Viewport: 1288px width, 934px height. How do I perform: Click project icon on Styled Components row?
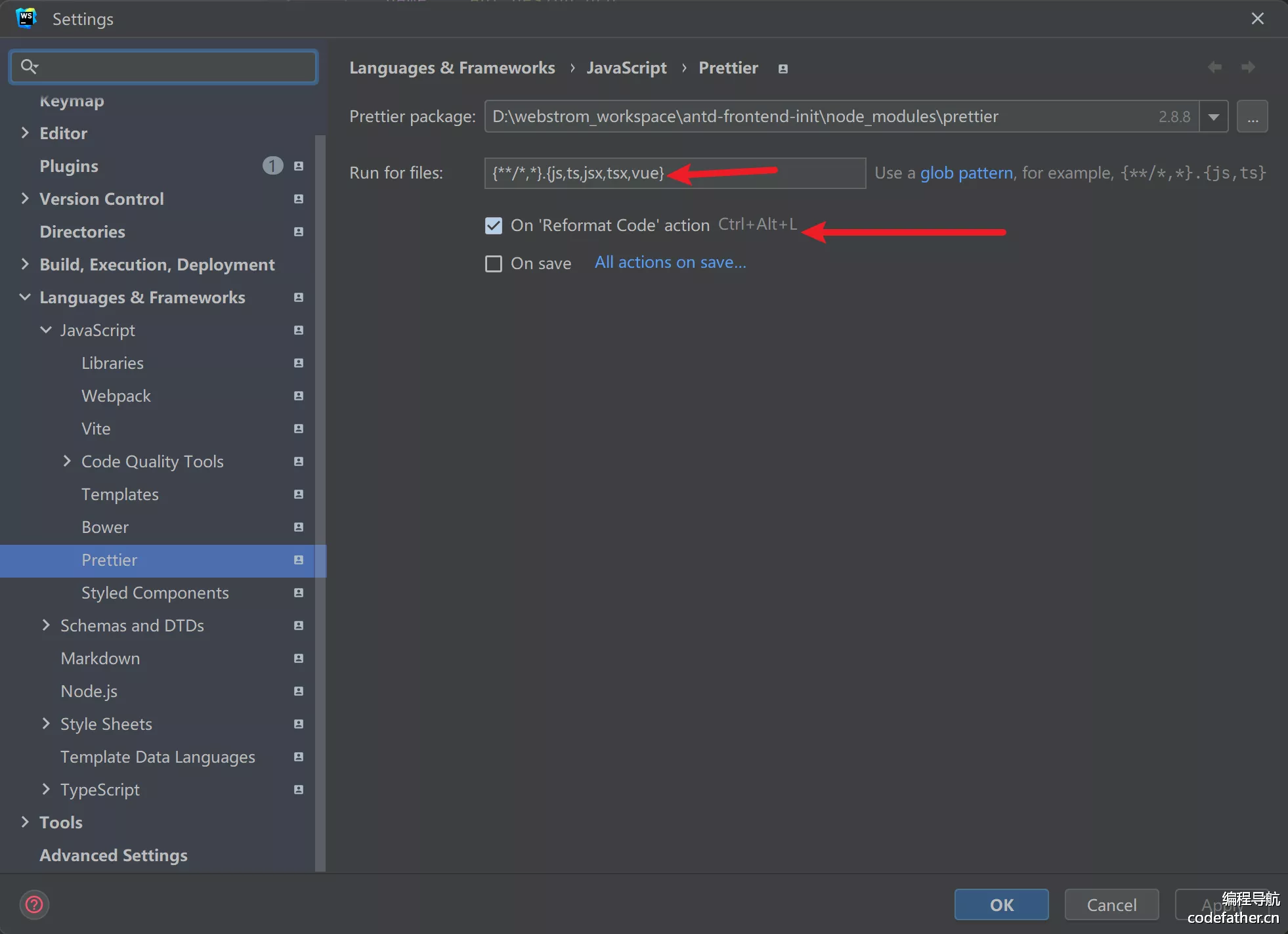299,593
